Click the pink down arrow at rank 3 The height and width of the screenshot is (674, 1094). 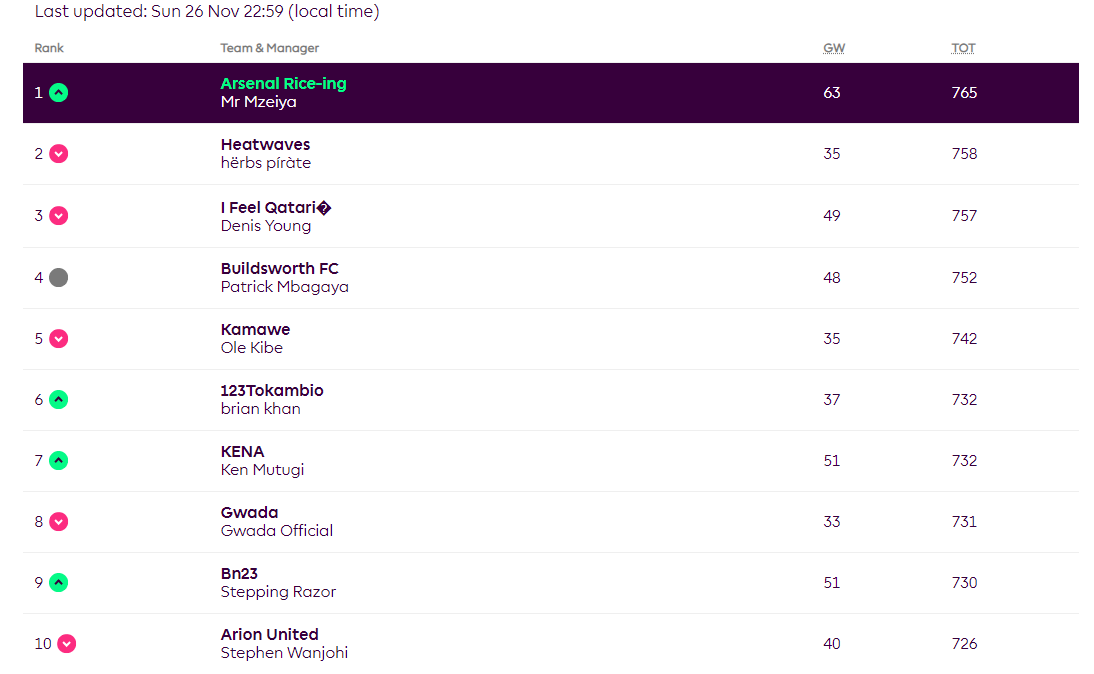[59, 216]
